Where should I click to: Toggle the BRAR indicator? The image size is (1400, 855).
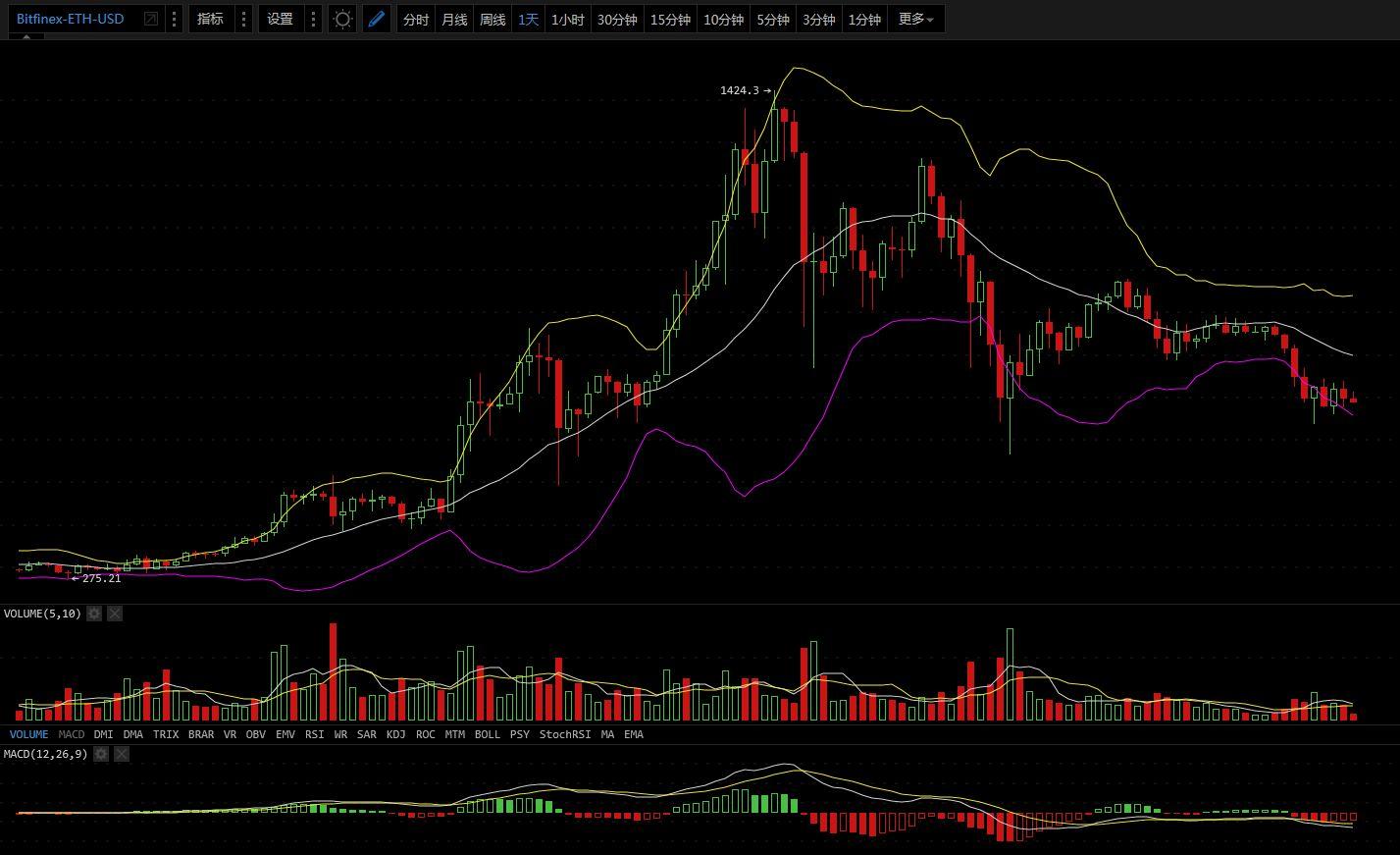click(x=201, y=734)
